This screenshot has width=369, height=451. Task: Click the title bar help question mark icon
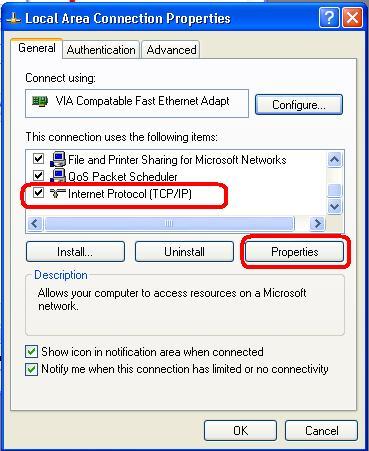(329, 18)
